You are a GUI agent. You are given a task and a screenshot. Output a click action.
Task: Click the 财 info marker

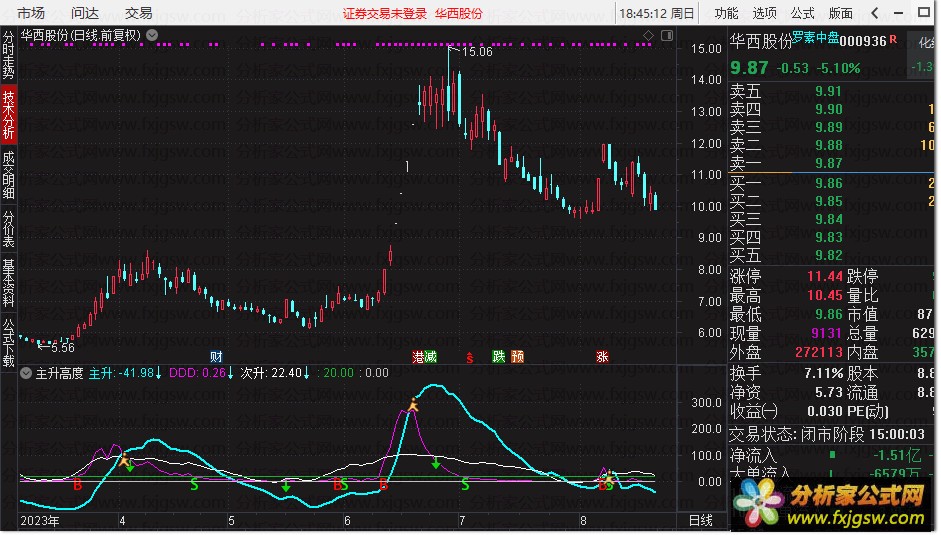[216, 357]
